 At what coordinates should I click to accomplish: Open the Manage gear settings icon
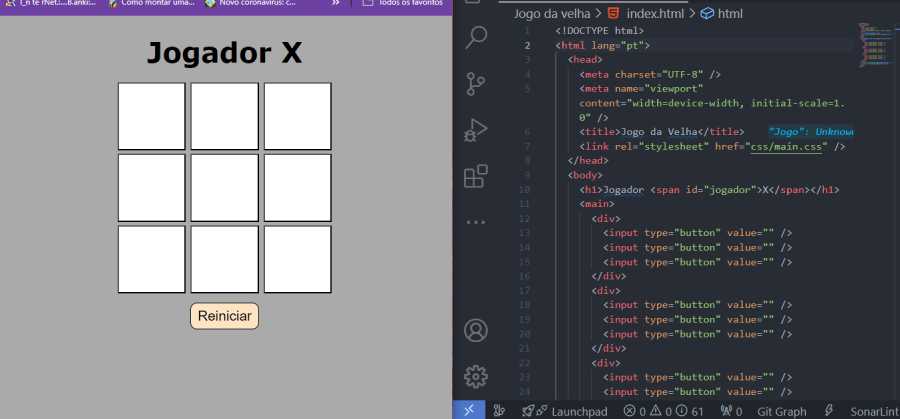476,376
